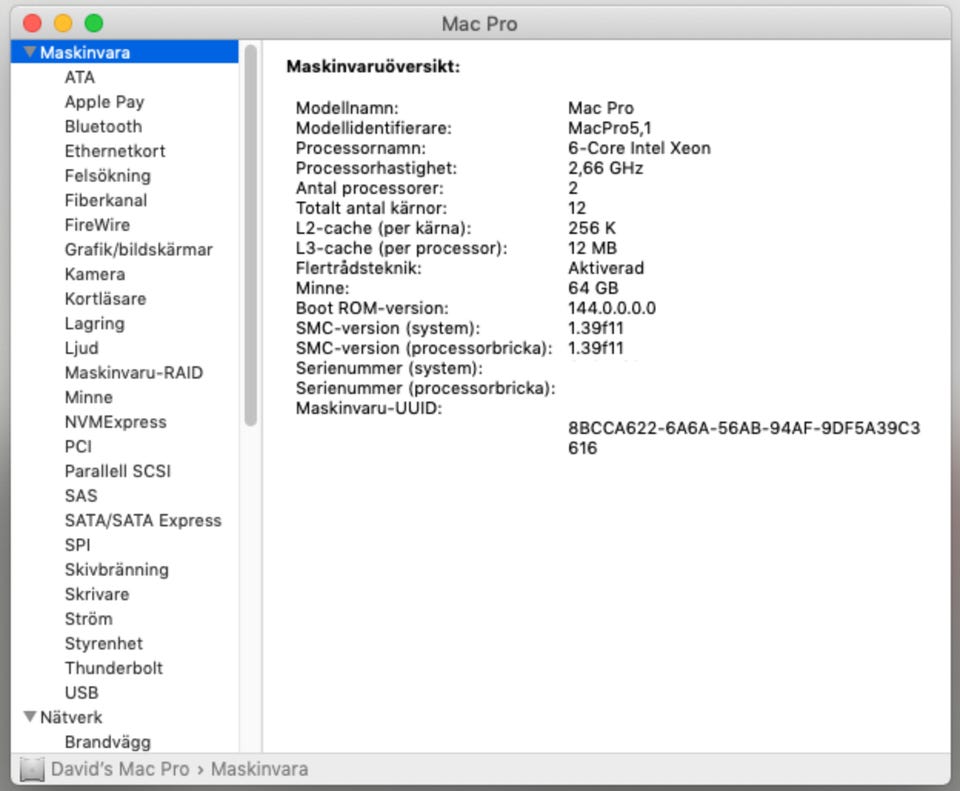Select the Thunderbolt category
Screen dimensions: 960x791
click(x=113, y=668)
